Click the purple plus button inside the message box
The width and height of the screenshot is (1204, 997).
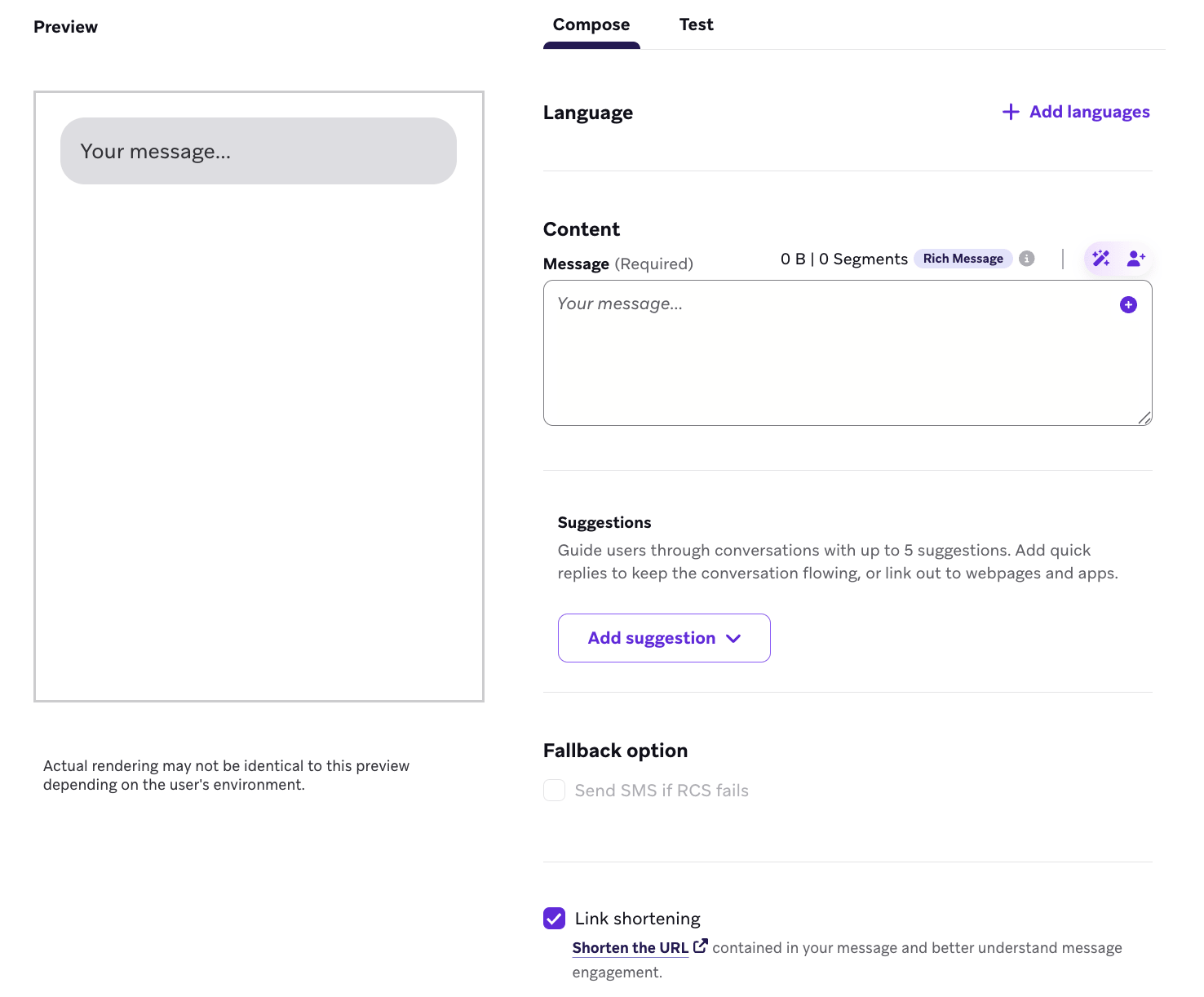tap(1128, 304)
